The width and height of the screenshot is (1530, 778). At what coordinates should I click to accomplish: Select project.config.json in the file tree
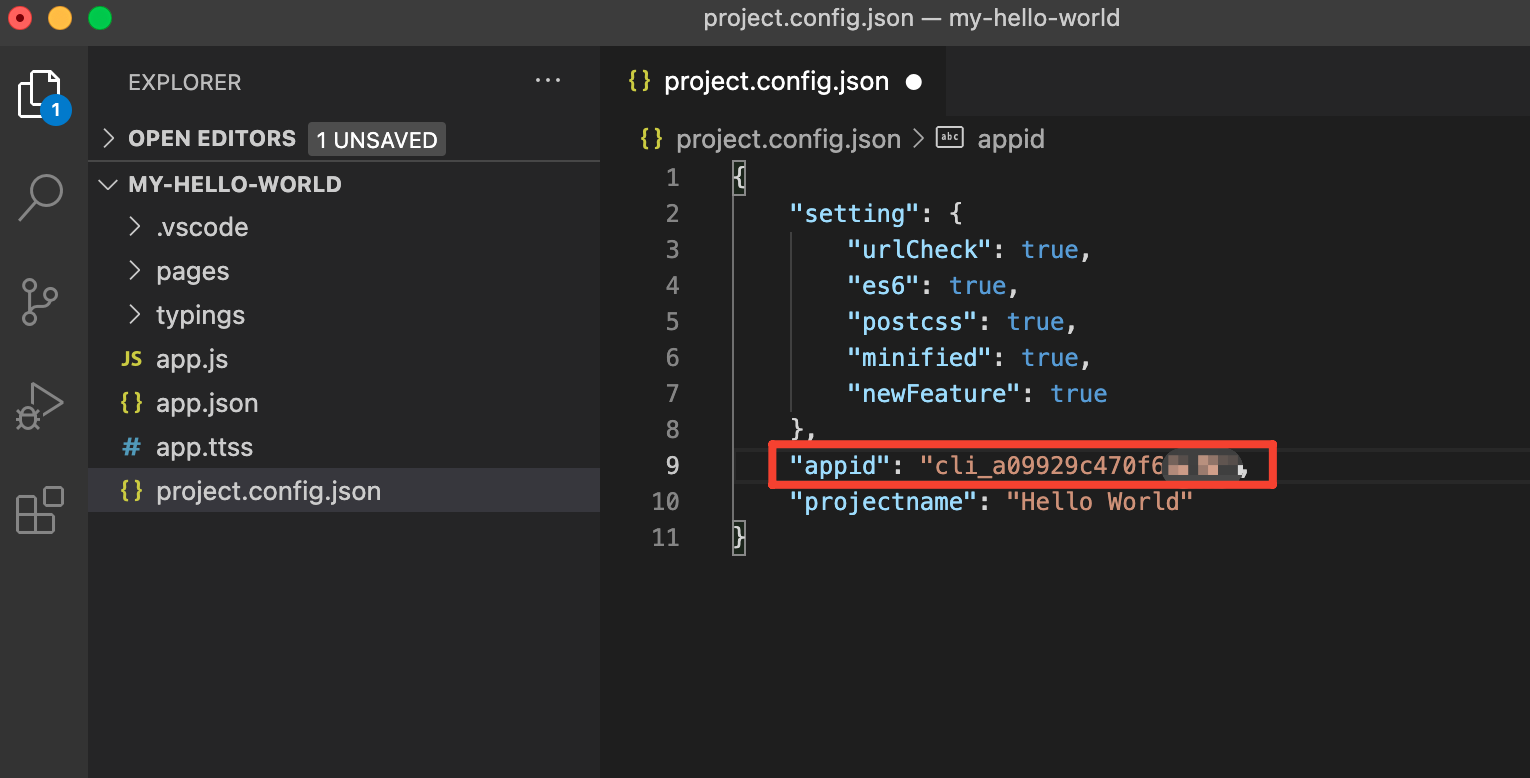click(x=268, y=491)
